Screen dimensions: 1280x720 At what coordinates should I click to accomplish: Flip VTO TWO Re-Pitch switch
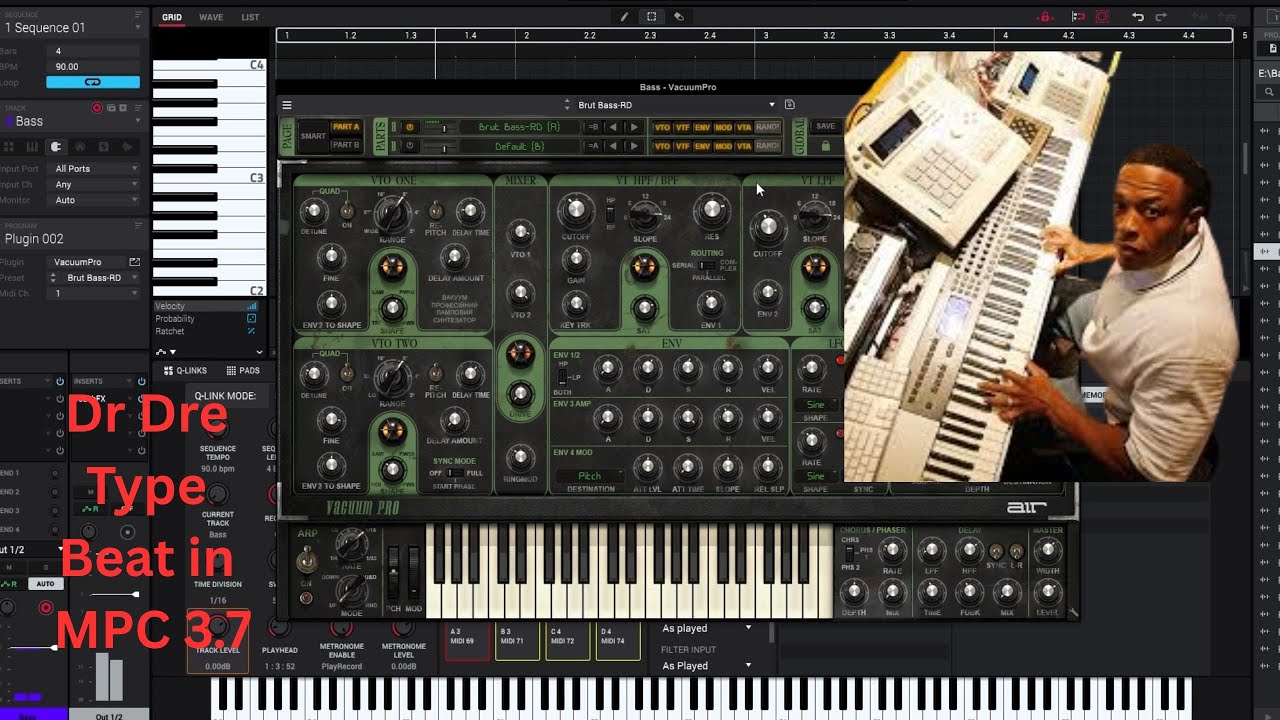point(436,375)
